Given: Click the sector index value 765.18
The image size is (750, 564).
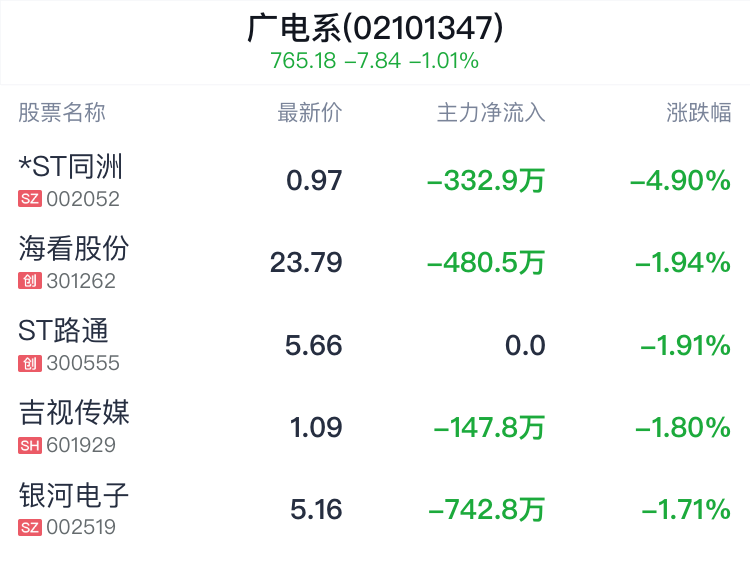Looking at the screenshot, I should (x=303, y=61).
